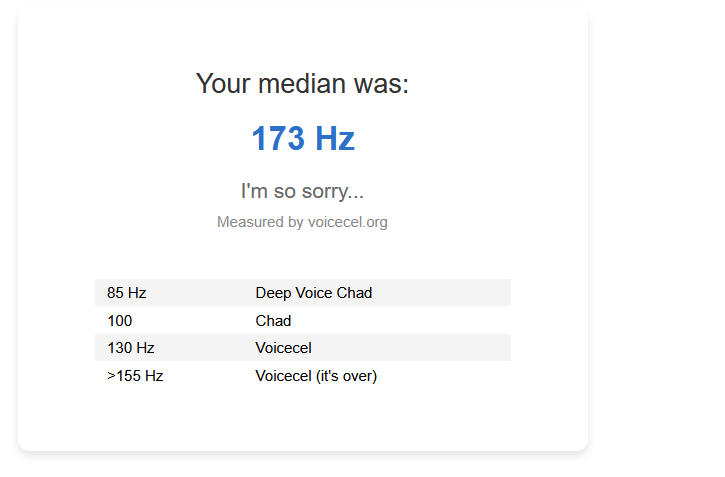725x477 pixels.
Task: Click the number 173 in result
Action: tap(278, 138)
